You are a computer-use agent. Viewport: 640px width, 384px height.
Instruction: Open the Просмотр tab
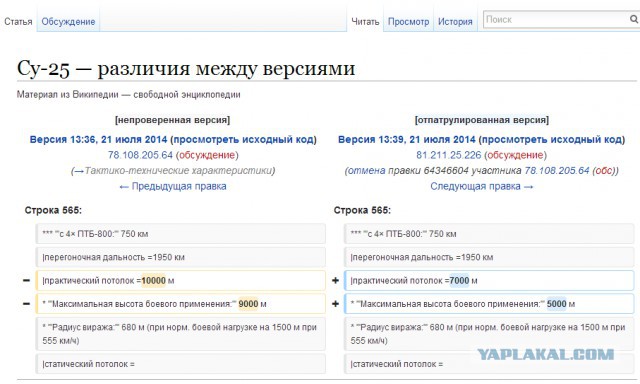point(408,22)
